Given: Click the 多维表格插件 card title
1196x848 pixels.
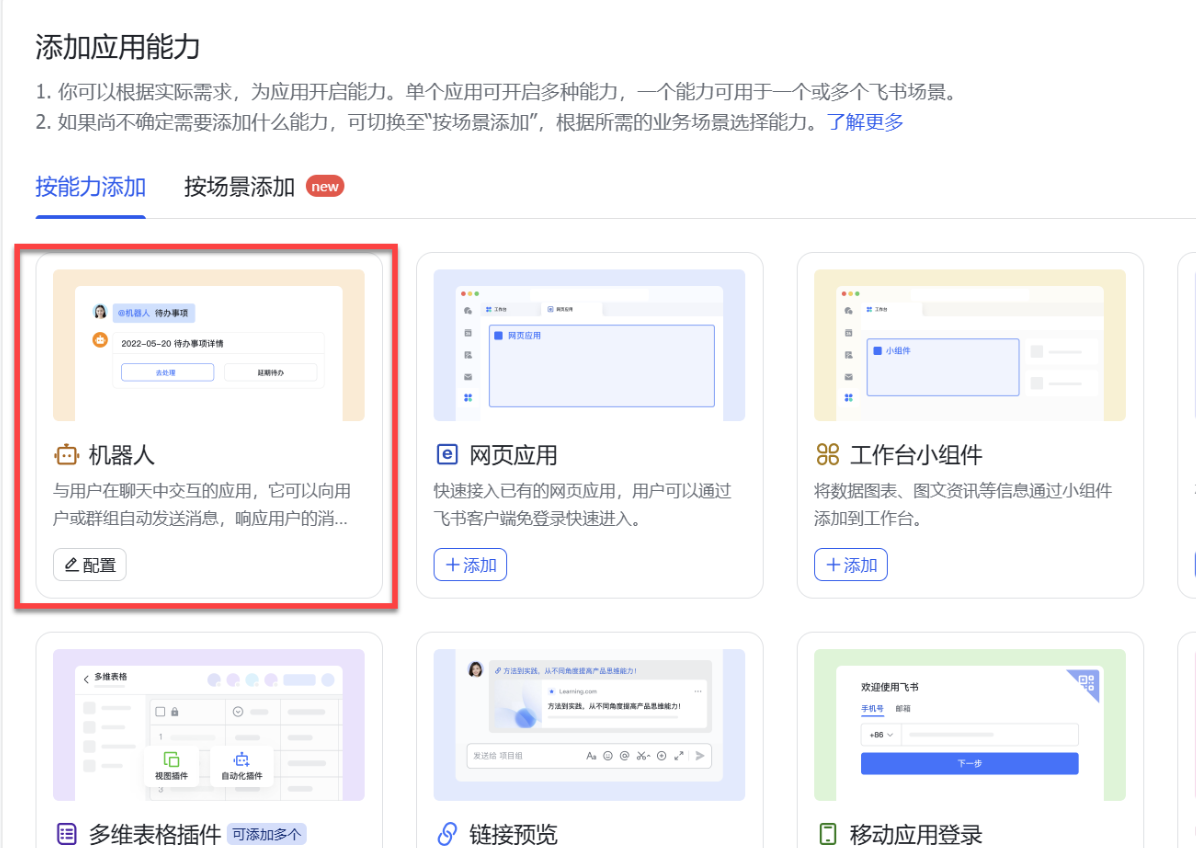Looking at the screenshot, I should pos(155,834).
